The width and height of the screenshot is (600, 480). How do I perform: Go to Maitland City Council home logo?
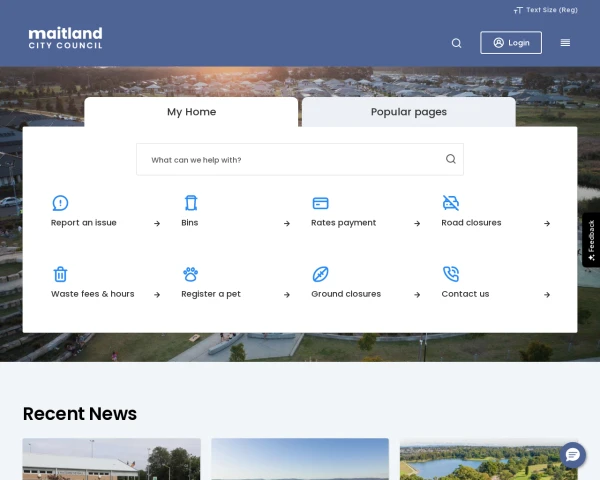(65, 39)
